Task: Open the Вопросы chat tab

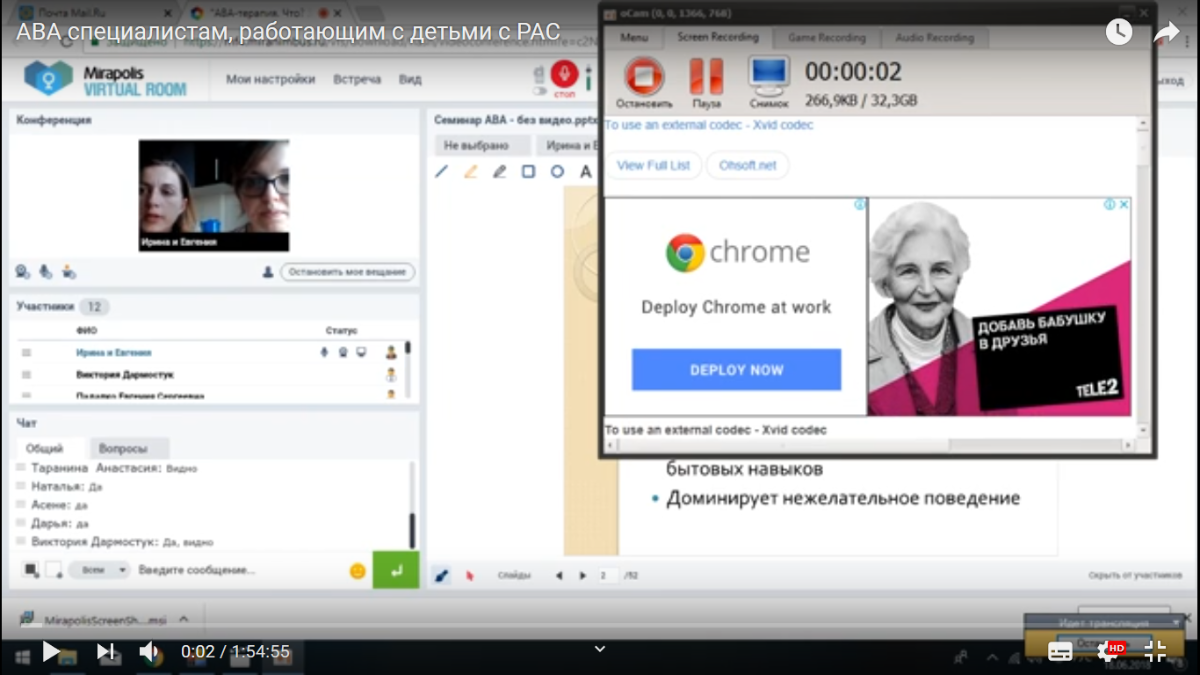Action: tap(123, 449)
